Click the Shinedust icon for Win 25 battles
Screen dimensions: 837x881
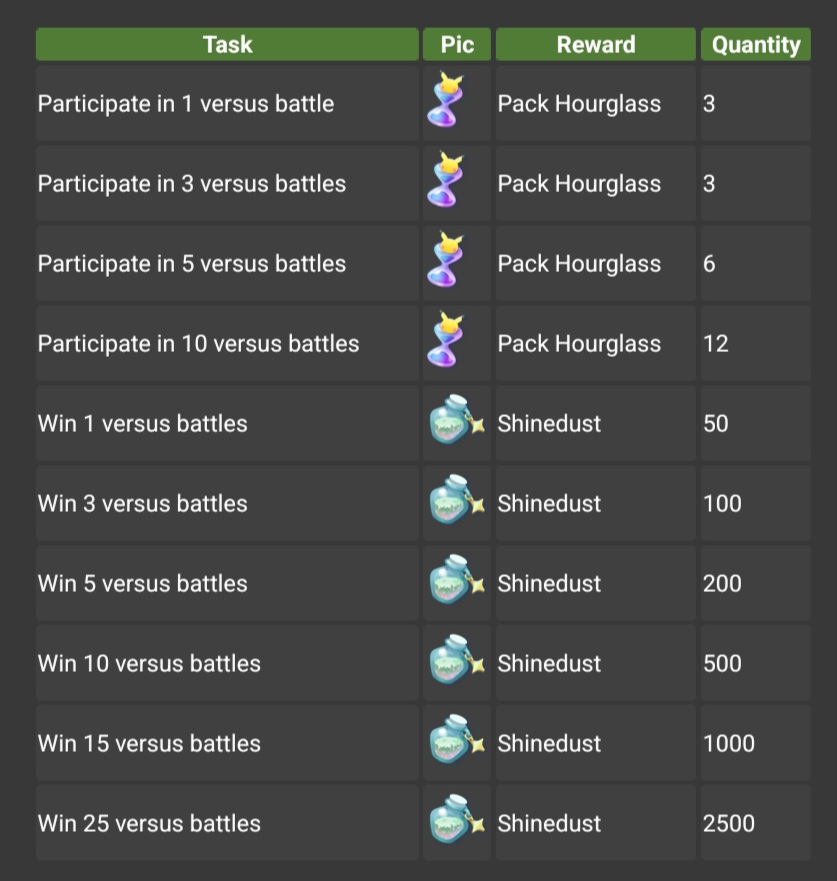click(x=457, y=820)
